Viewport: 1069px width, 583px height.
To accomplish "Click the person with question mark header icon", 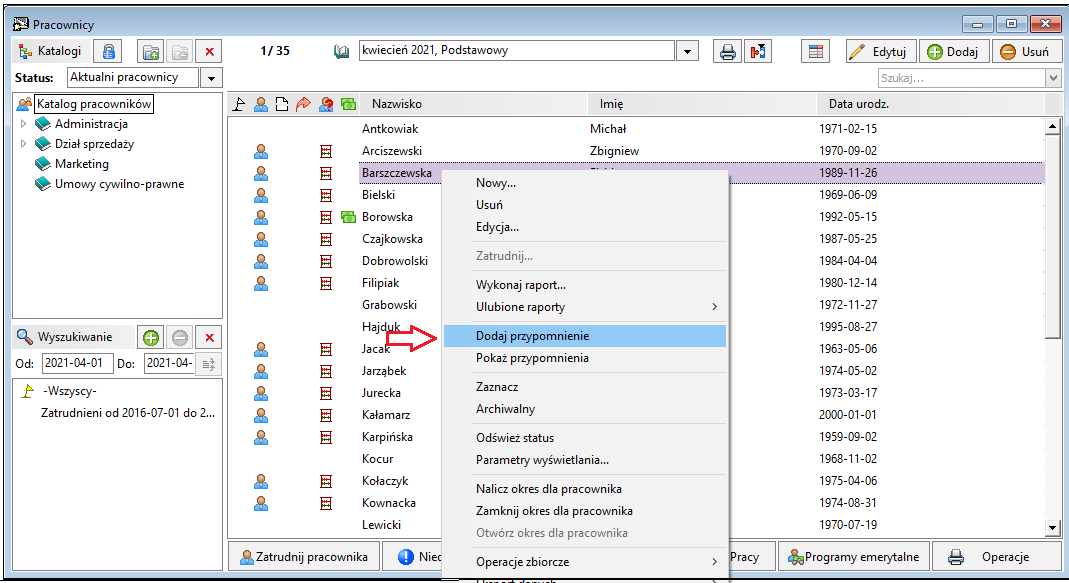I will point(327,104).
